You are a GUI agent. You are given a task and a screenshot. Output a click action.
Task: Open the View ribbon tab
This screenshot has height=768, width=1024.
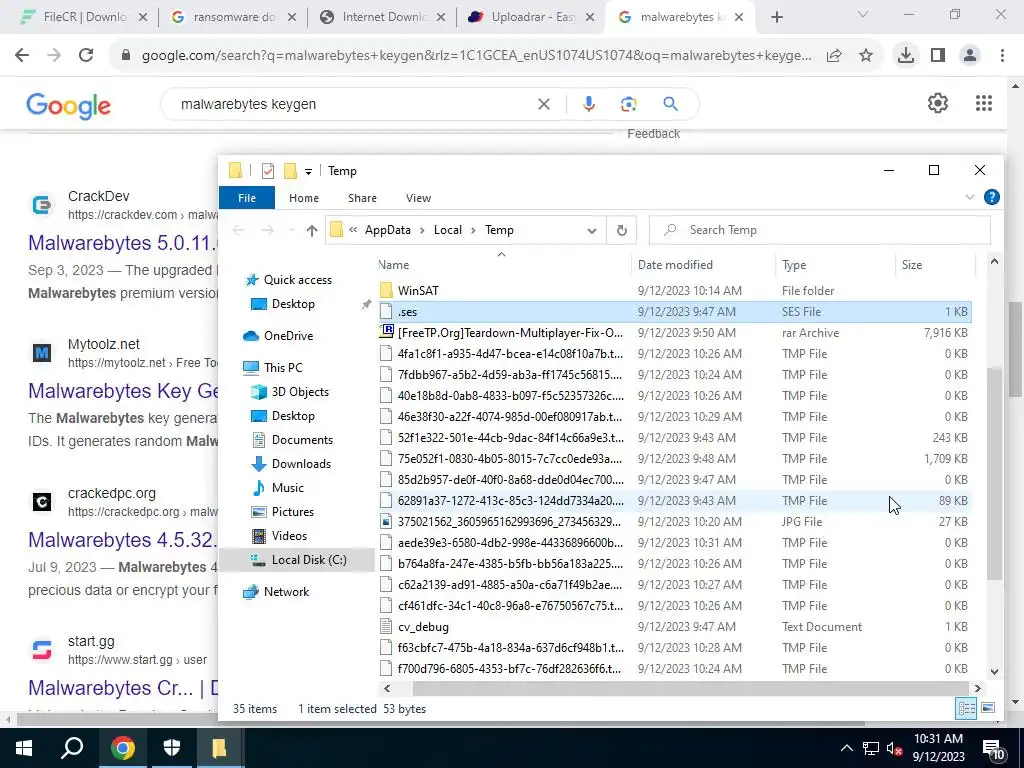coord(418,198)
